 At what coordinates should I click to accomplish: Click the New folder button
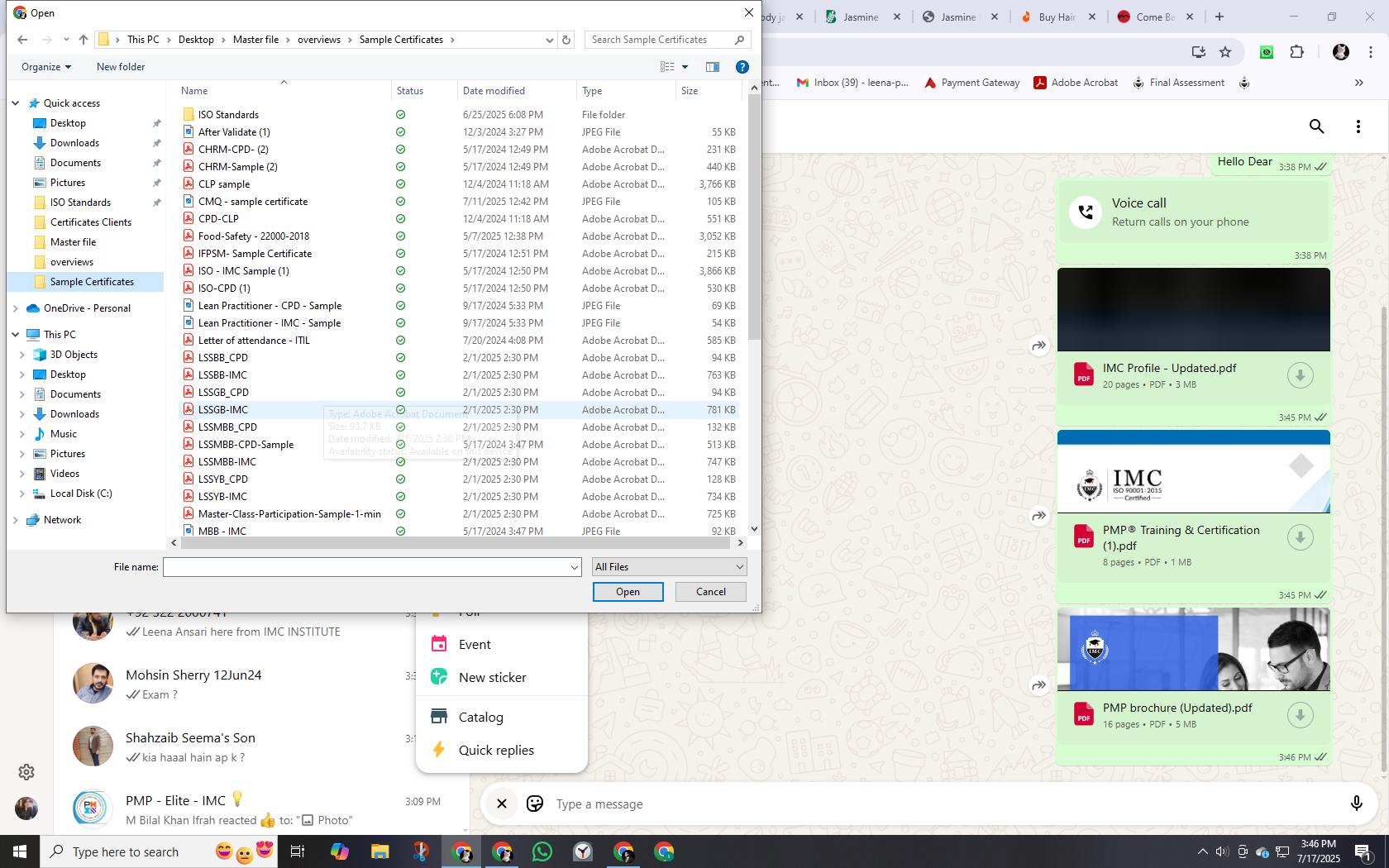pyautogui.click(x=121, y=67)
